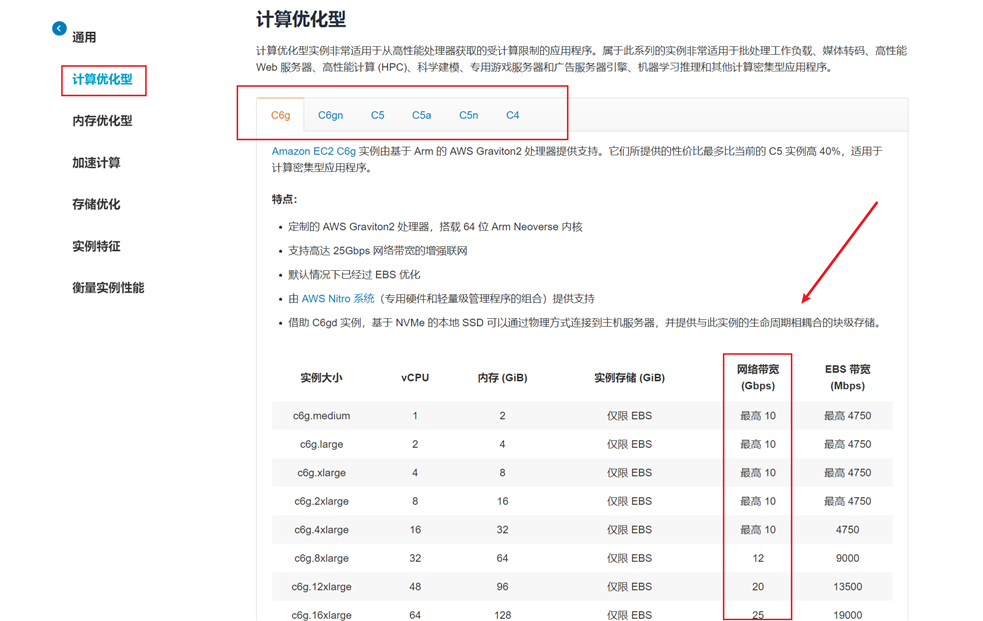Viewport: 983px width, 621px height.
Task: Click the EBS 带宽 (Mbps) column header
Action: (x=846, y=377)
